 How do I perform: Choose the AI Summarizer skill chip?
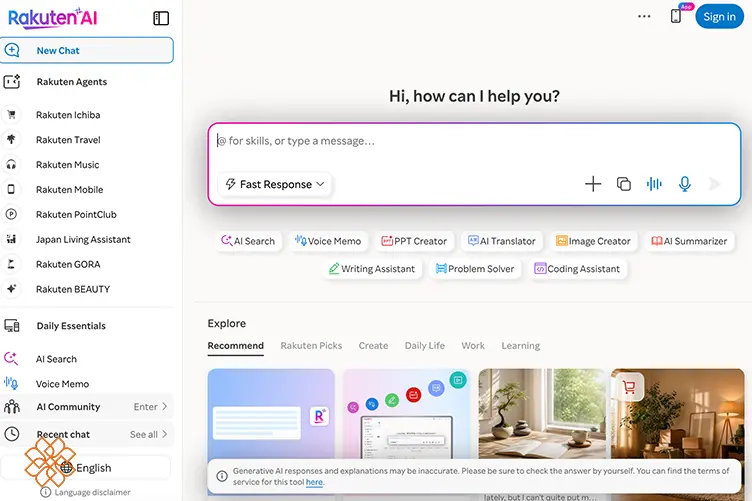pyautogui.click(x=689, y=241)
